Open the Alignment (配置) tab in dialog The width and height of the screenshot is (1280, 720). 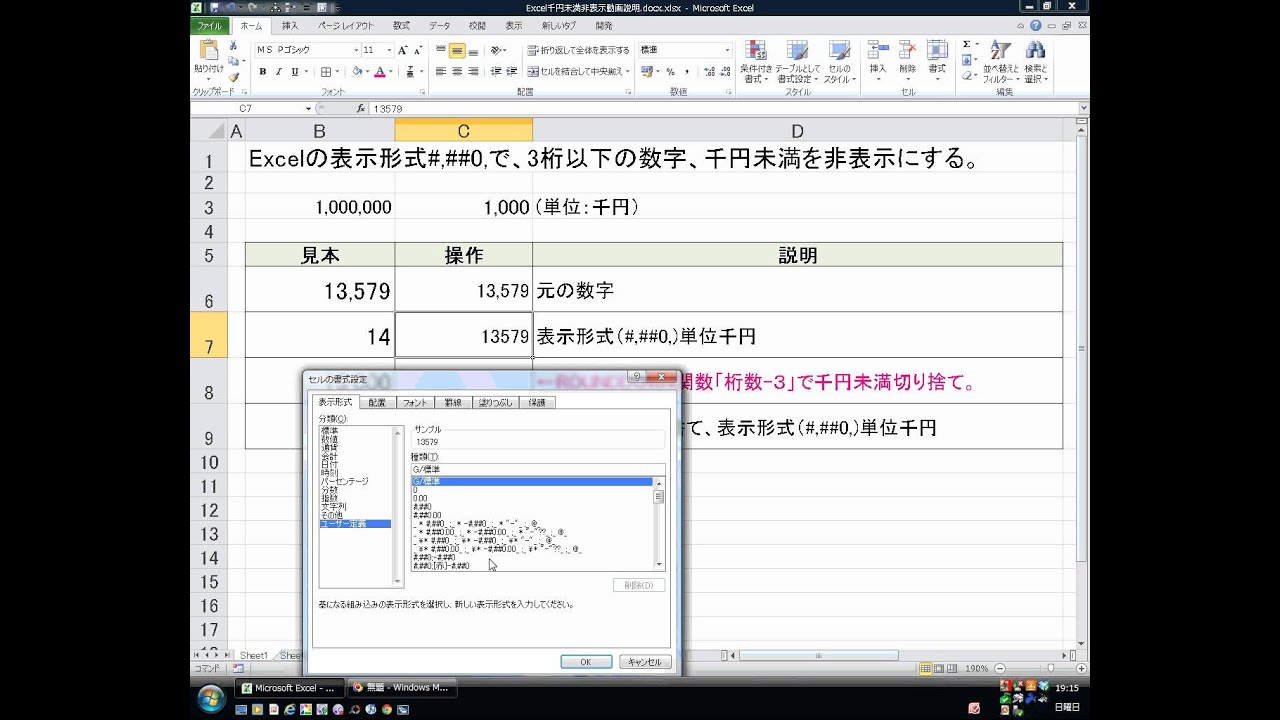click(x=376, y=402)
